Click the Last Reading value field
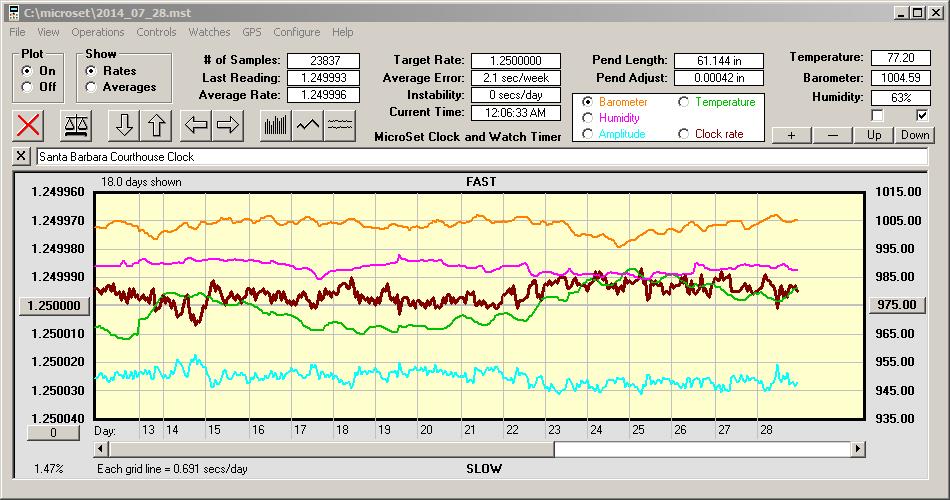 click(x=324, y=78)
